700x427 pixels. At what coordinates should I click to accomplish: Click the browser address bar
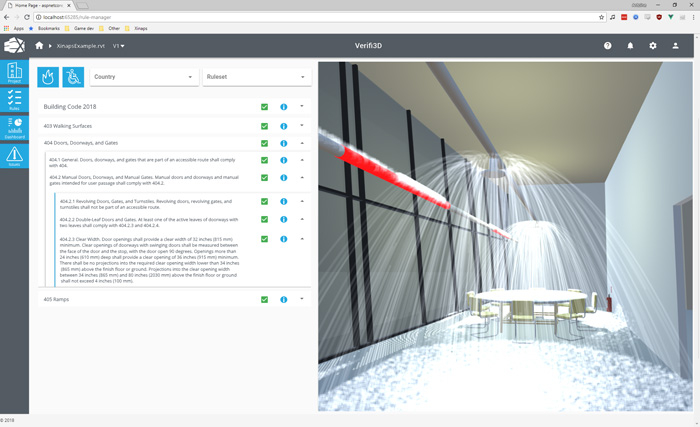[300, 17]
